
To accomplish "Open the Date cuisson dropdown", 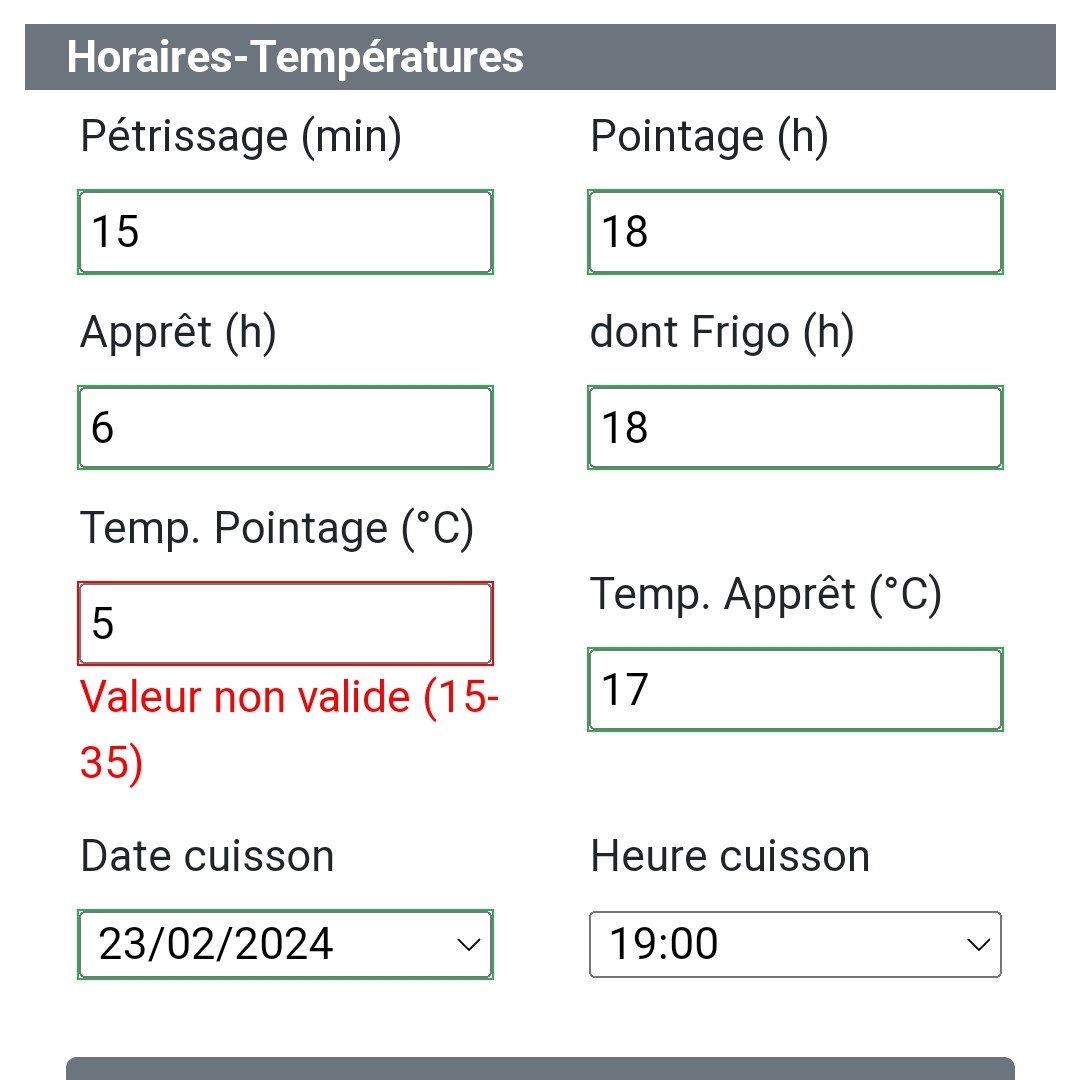I will click(x=285, y=944).
